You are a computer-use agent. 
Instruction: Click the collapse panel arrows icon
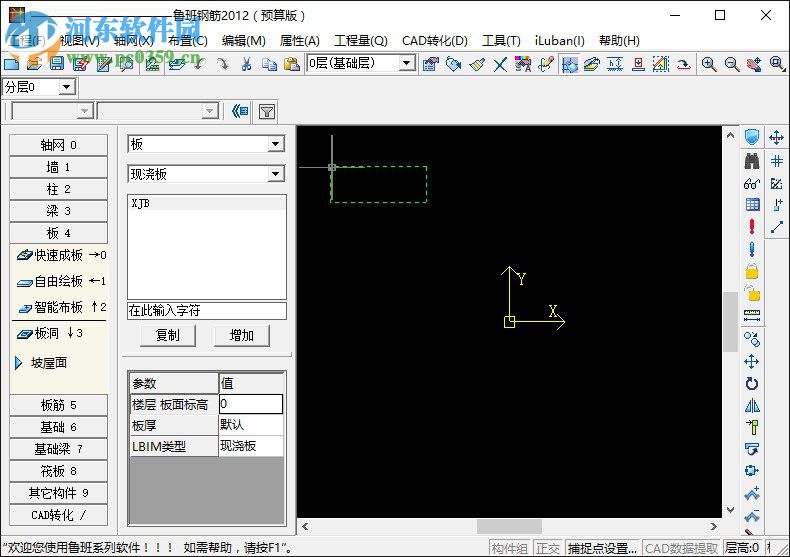point(240,111)
